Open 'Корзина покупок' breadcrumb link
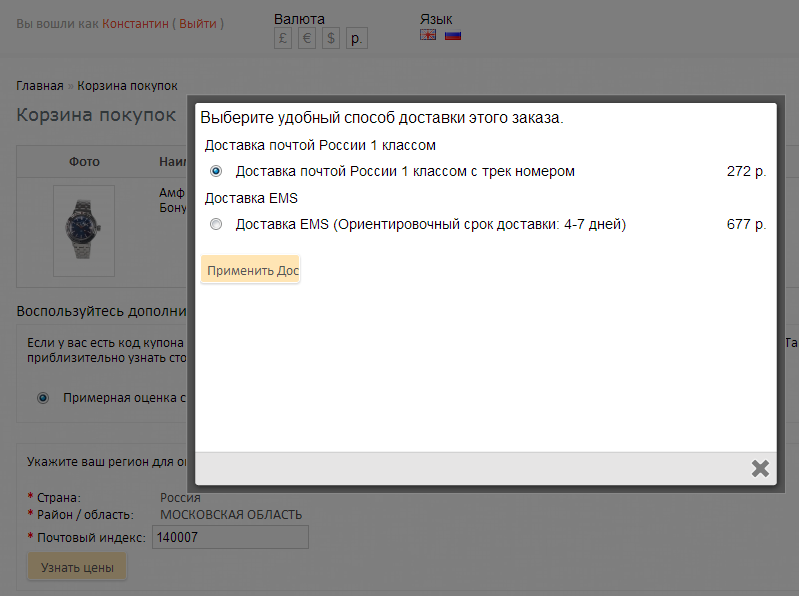799x596 pixels. [127, 86]
